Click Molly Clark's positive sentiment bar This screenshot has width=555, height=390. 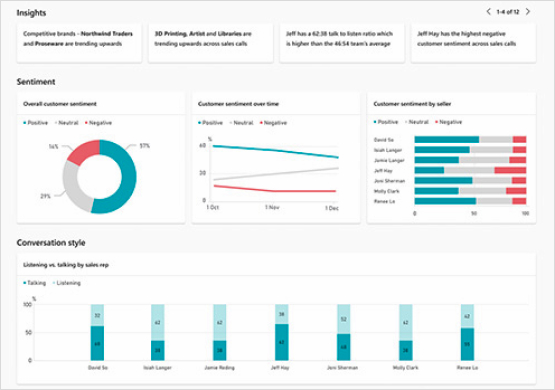click(436, 191)
